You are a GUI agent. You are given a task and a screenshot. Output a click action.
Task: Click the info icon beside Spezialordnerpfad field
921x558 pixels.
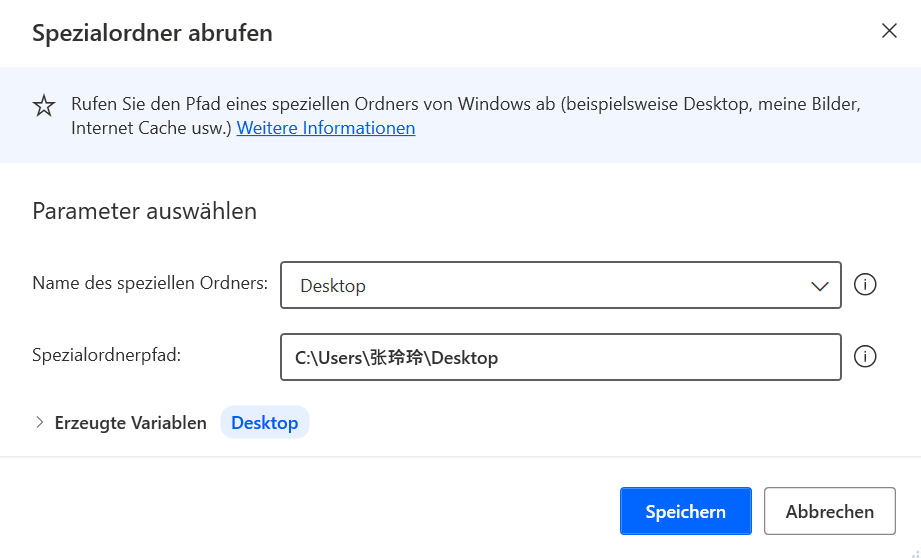coord(865,356)
